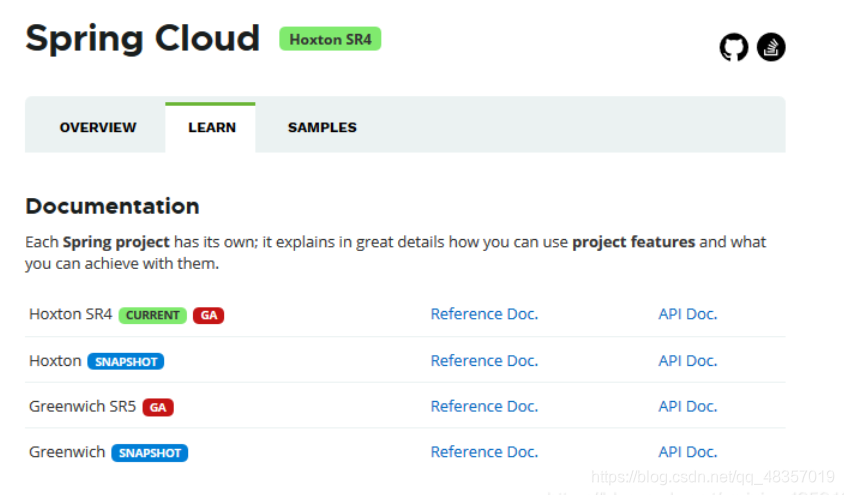Screen dimensions: 844x495
Task: Open API Doc for Hoxton snapshot
Action: (687, 360)
